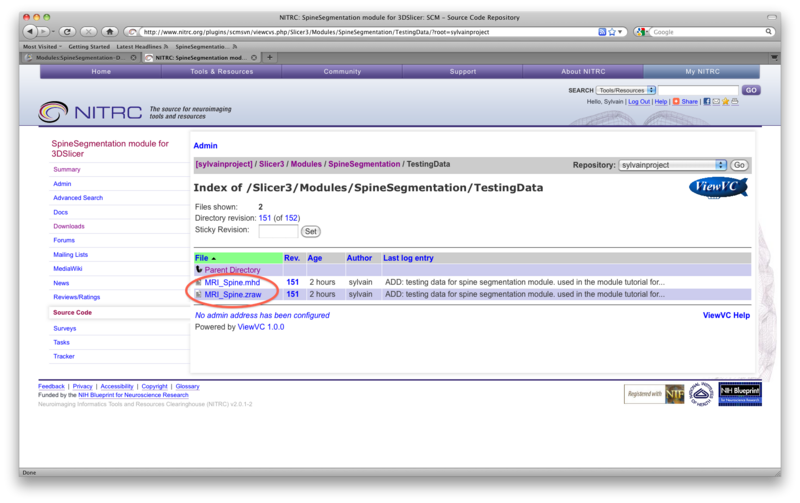Screen dimensions: 800x503
Task: Open revision 151 for MRI_Spine.mhd
Action: point(292,282)
